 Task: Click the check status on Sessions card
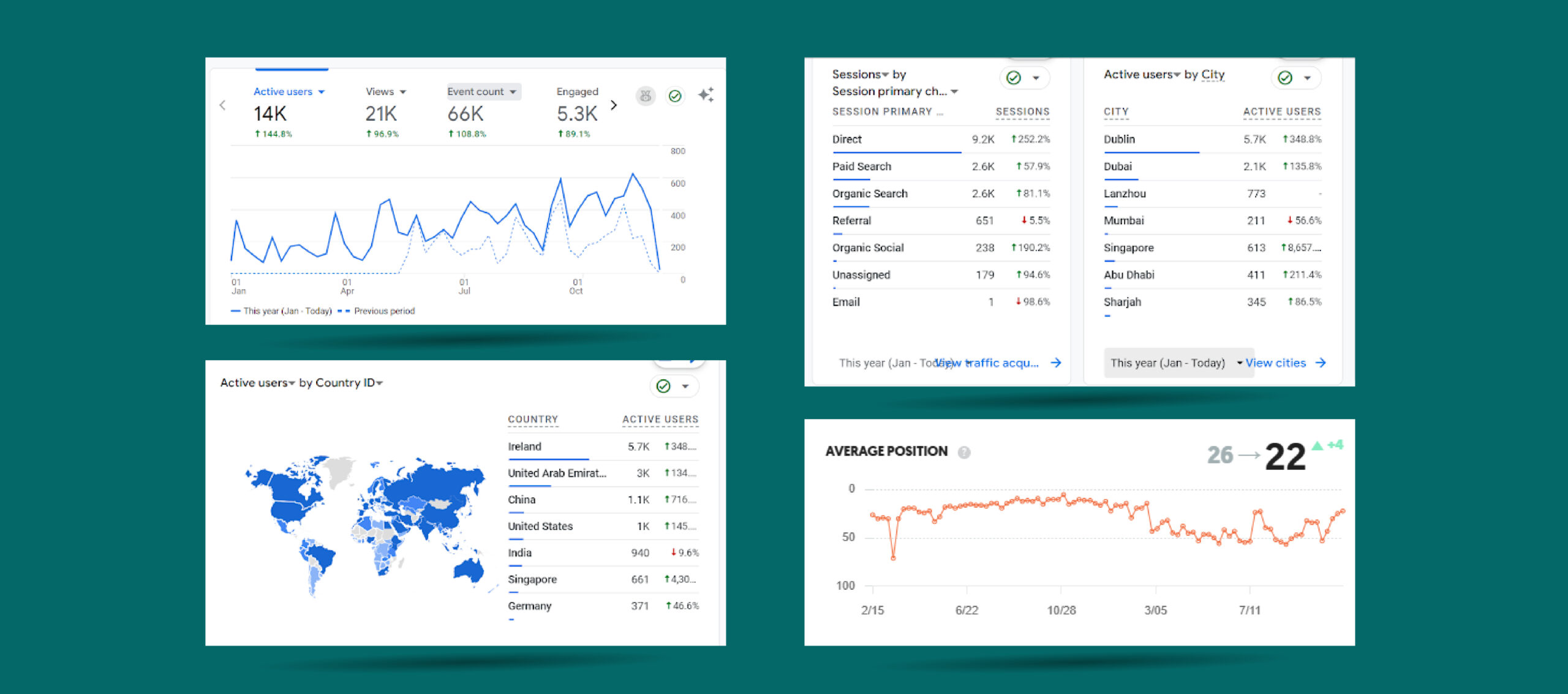pyautogui.click(x=1014, y=78)
